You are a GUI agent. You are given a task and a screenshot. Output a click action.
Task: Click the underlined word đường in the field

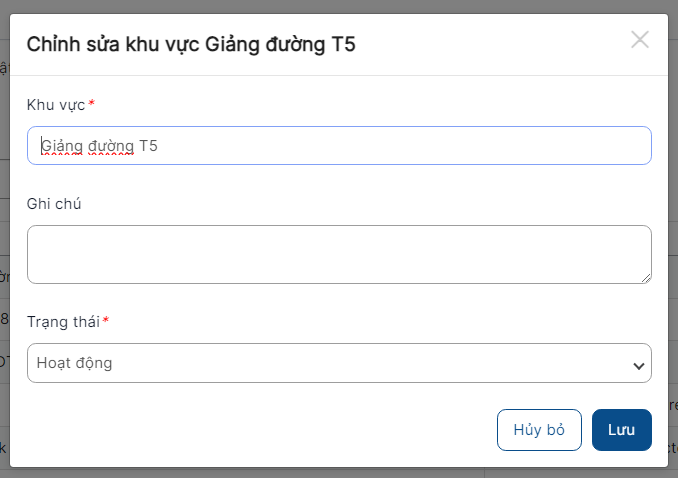111,146
